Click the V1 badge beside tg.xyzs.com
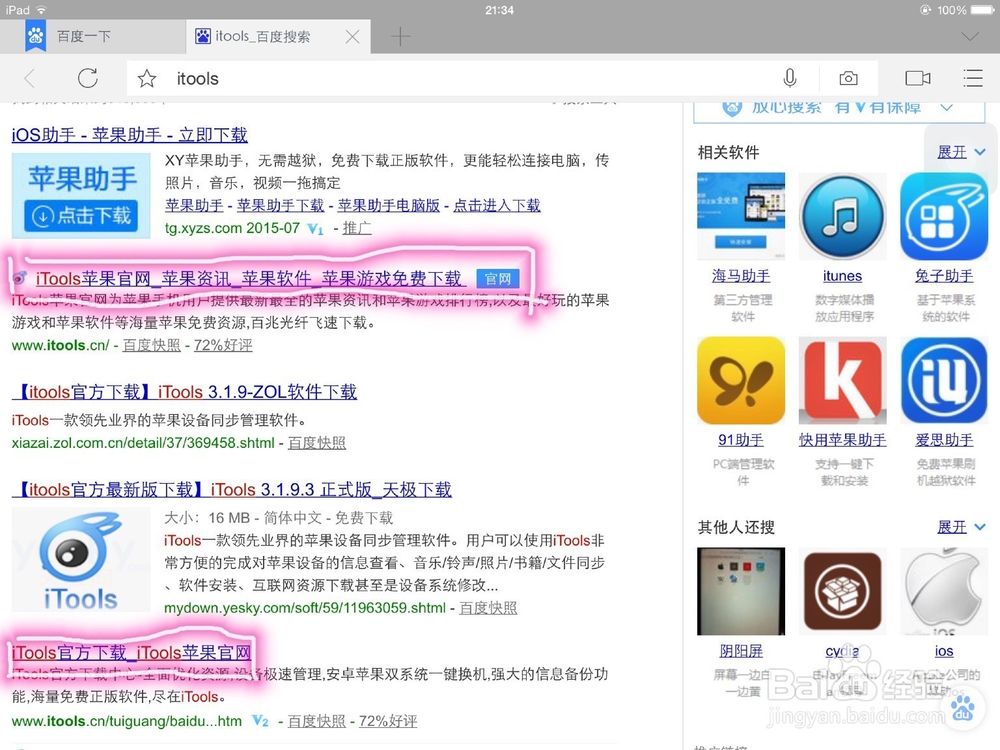The width and height of the screenshot is (1000, 750). [316, 228]
